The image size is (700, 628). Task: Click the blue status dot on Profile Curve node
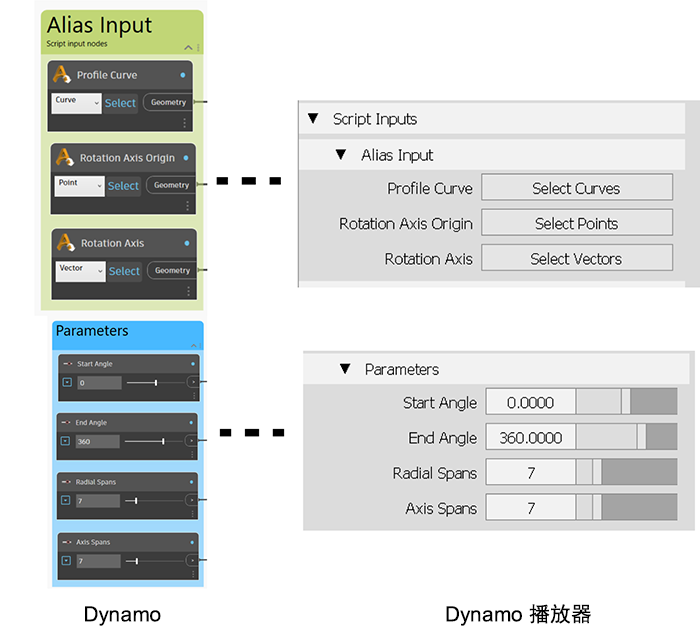183,75
